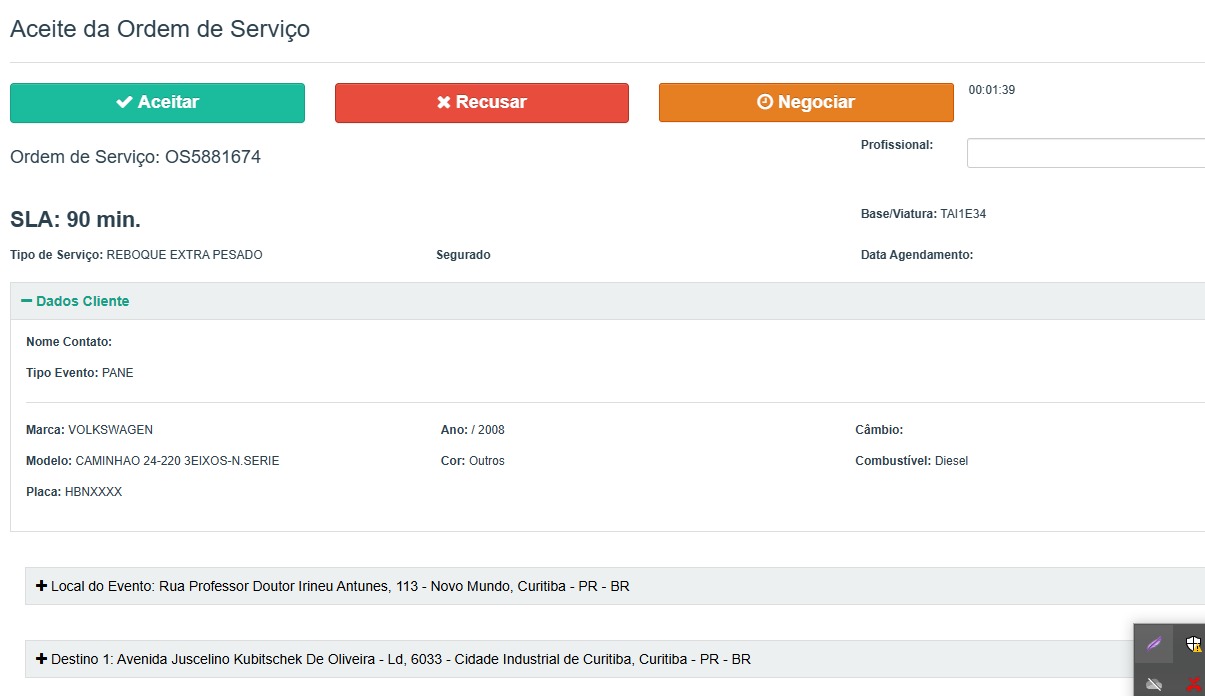The width and height of the screenshot is (1205, 696).
Task: Refuse the order using Recusar button
Action: coord(481,103)
